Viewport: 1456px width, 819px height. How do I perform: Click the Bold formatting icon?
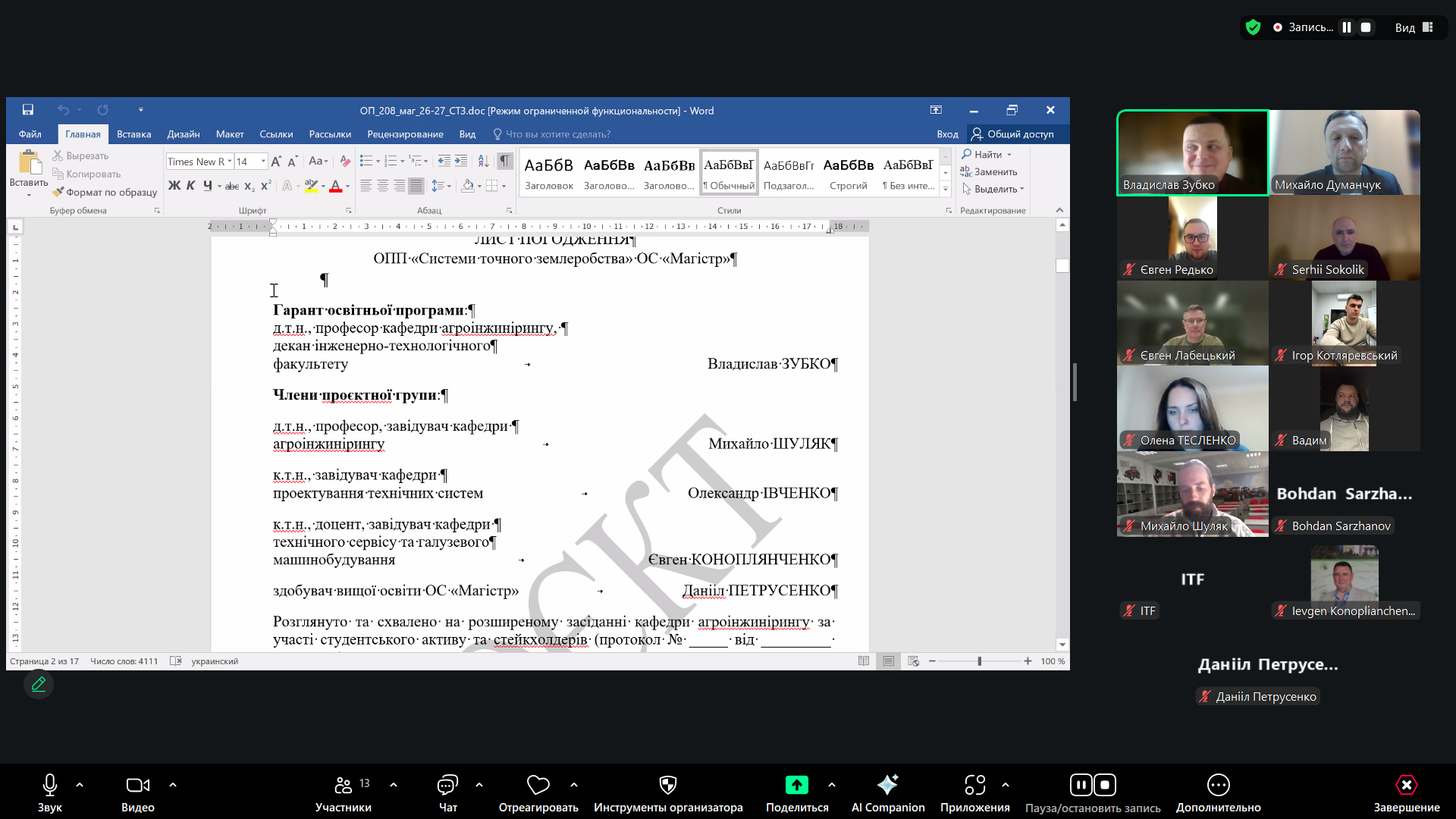click(174, 186)
